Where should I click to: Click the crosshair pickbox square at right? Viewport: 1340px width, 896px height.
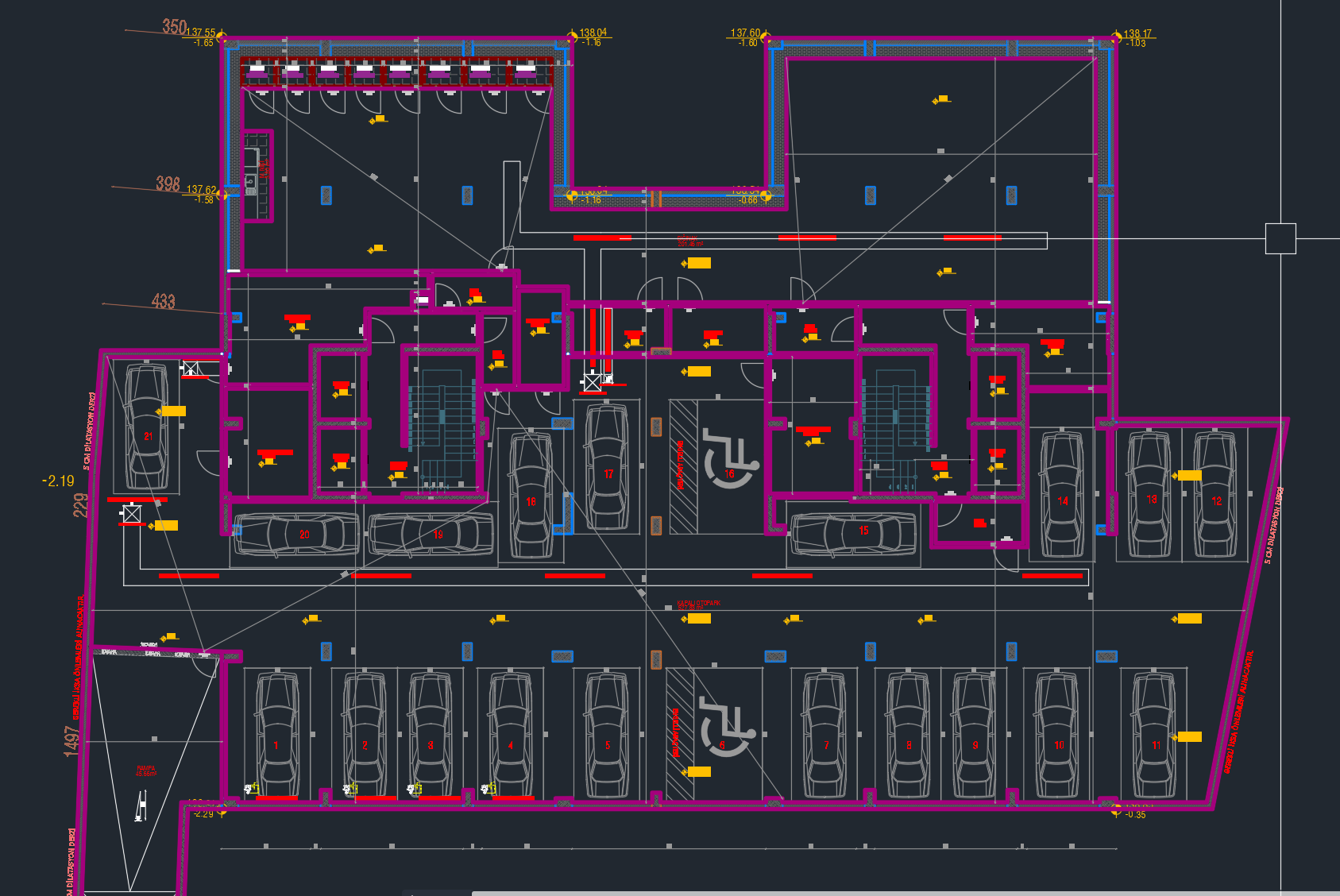(1280, 238)
